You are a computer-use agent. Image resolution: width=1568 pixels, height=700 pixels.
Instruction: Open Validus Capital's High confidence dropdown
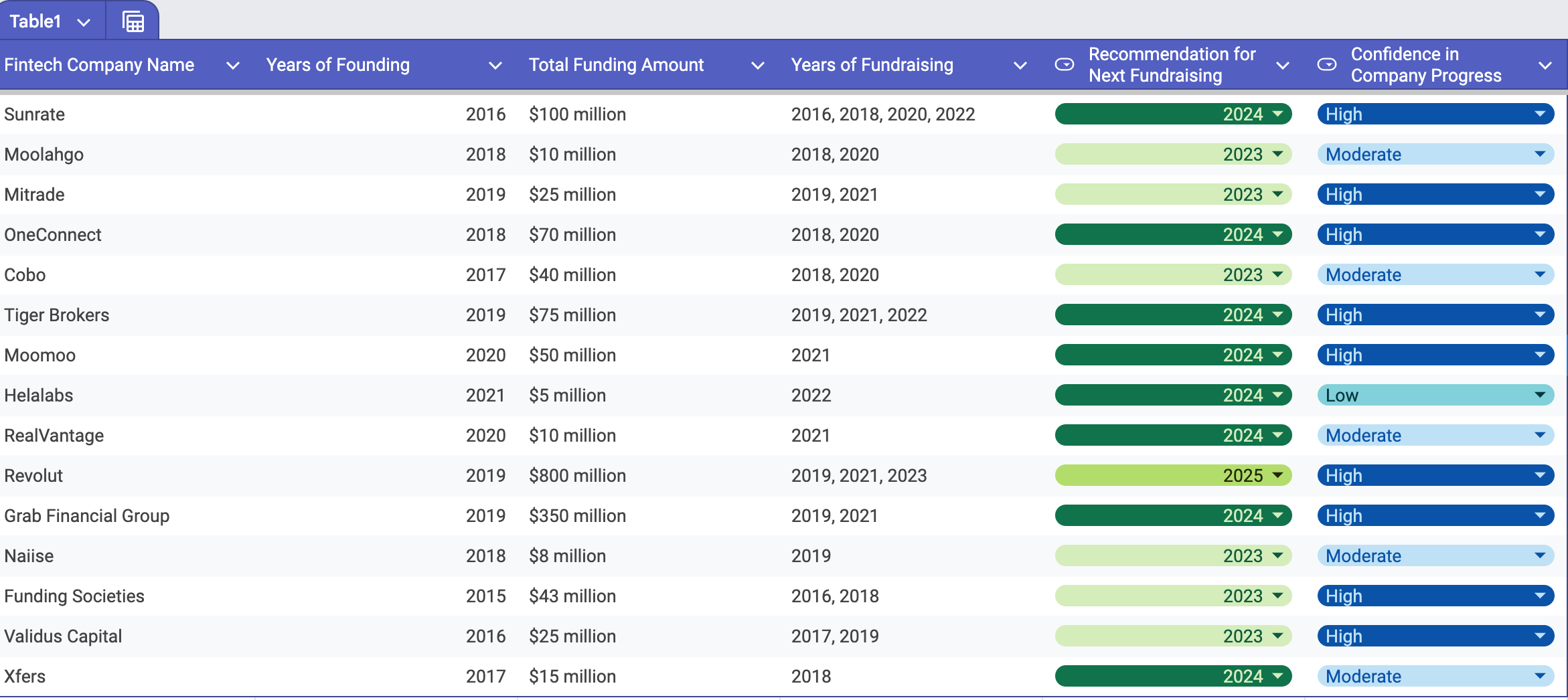pos(1542,636)
